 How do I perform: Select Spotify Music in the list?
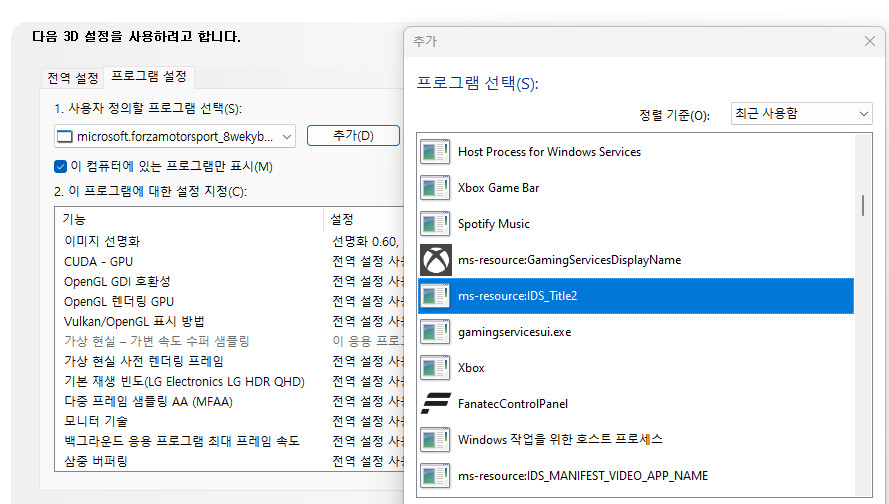click(636, 224)
